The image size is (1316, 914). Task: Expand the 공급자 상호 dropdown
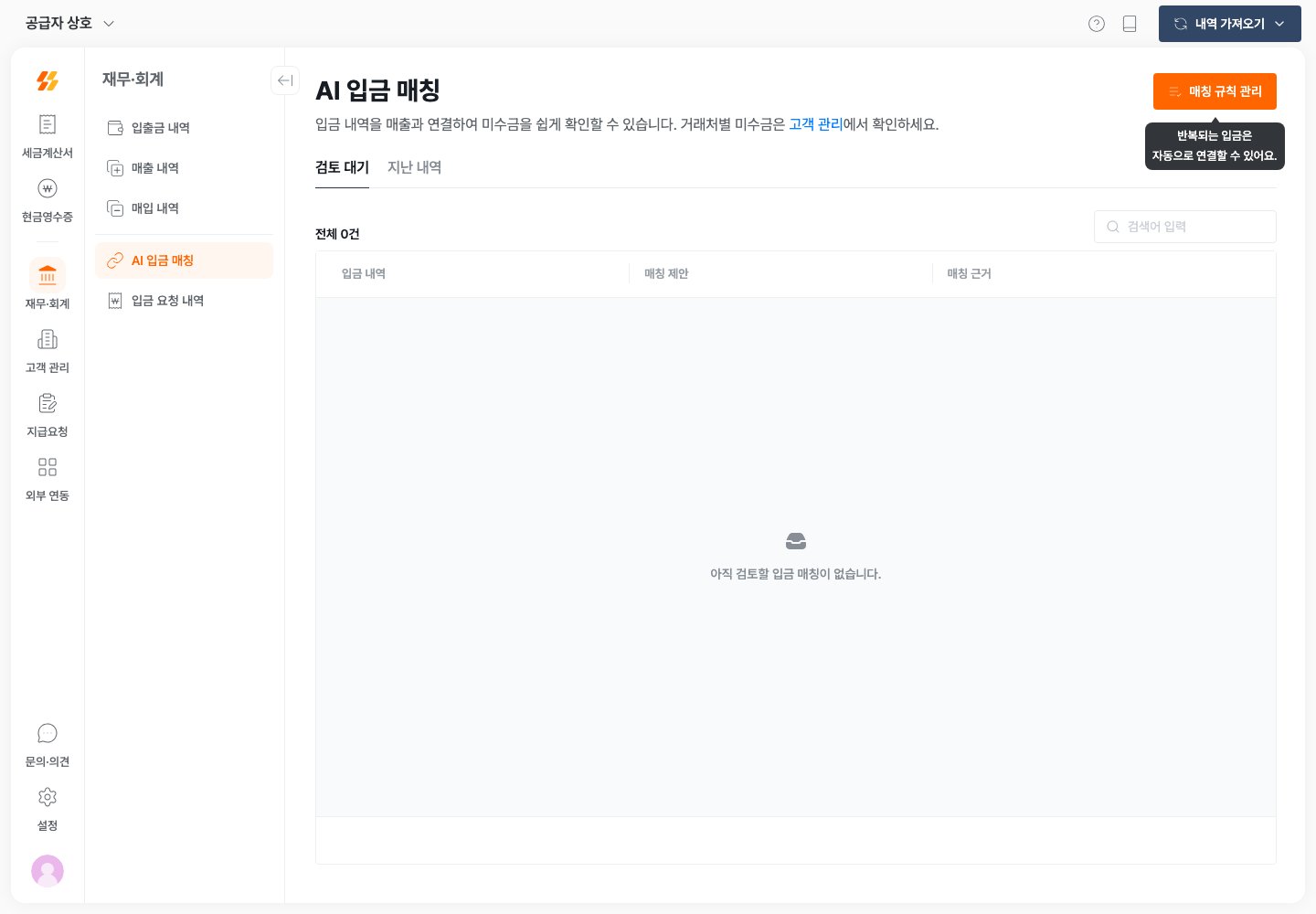coord(69,23)
